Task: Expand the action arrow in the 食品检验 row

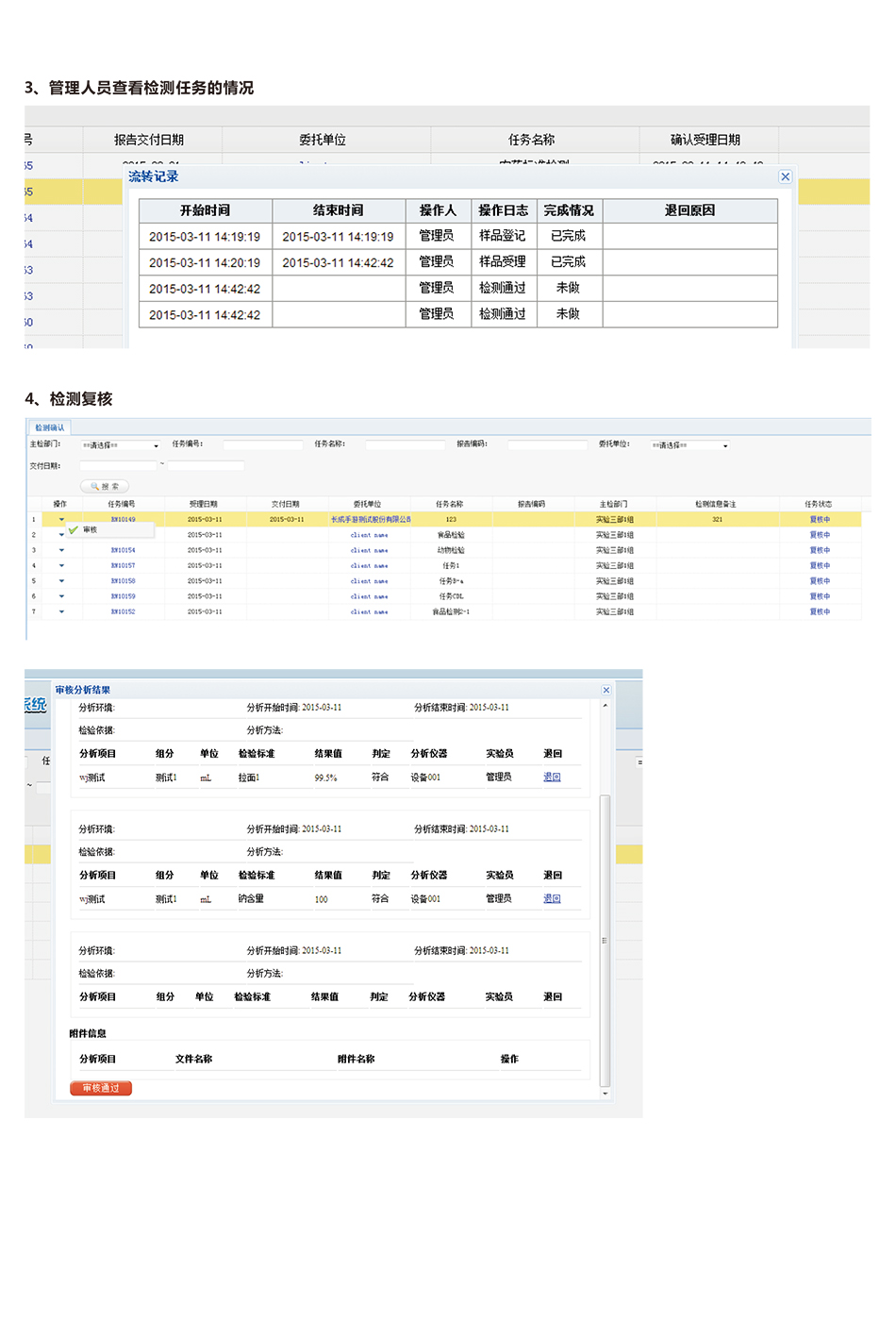Action: click(x=61, y=535)
